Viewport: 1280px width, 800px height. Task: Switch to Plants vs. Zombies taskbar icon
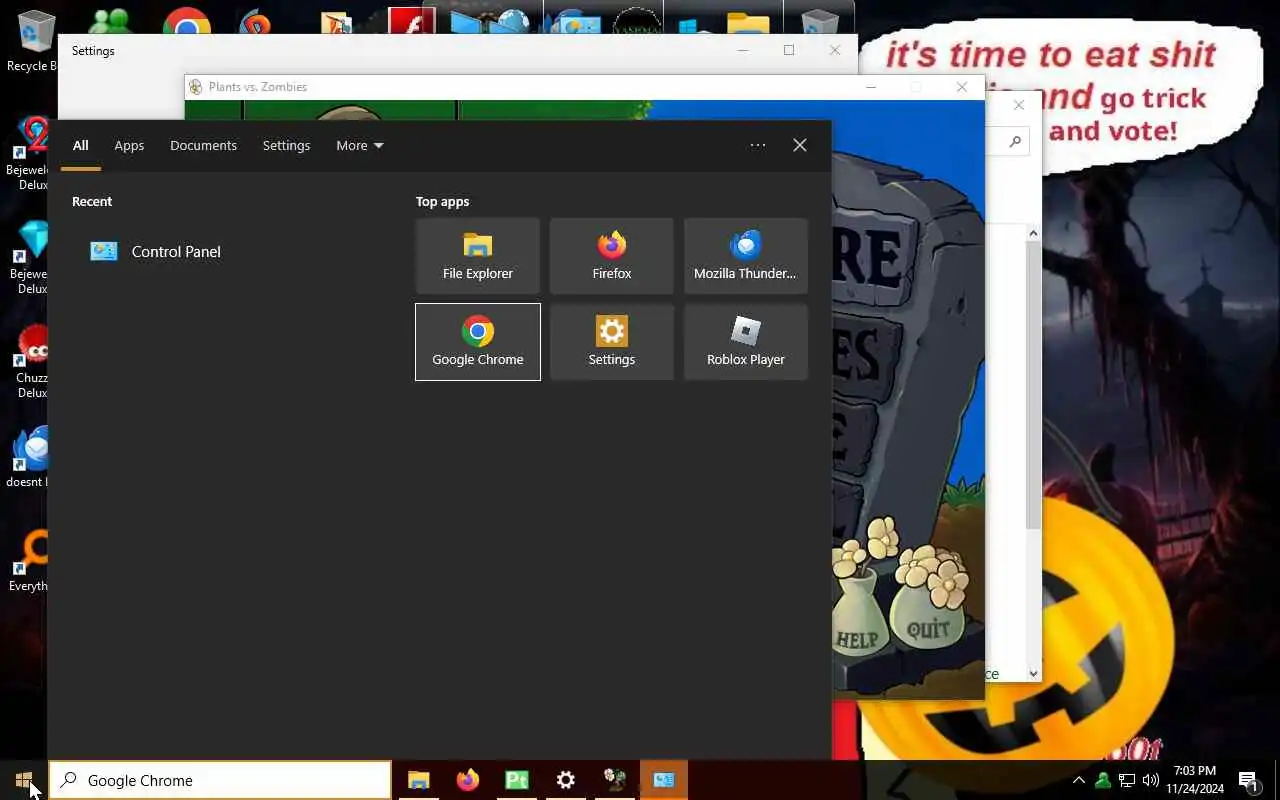coord(615,780)
